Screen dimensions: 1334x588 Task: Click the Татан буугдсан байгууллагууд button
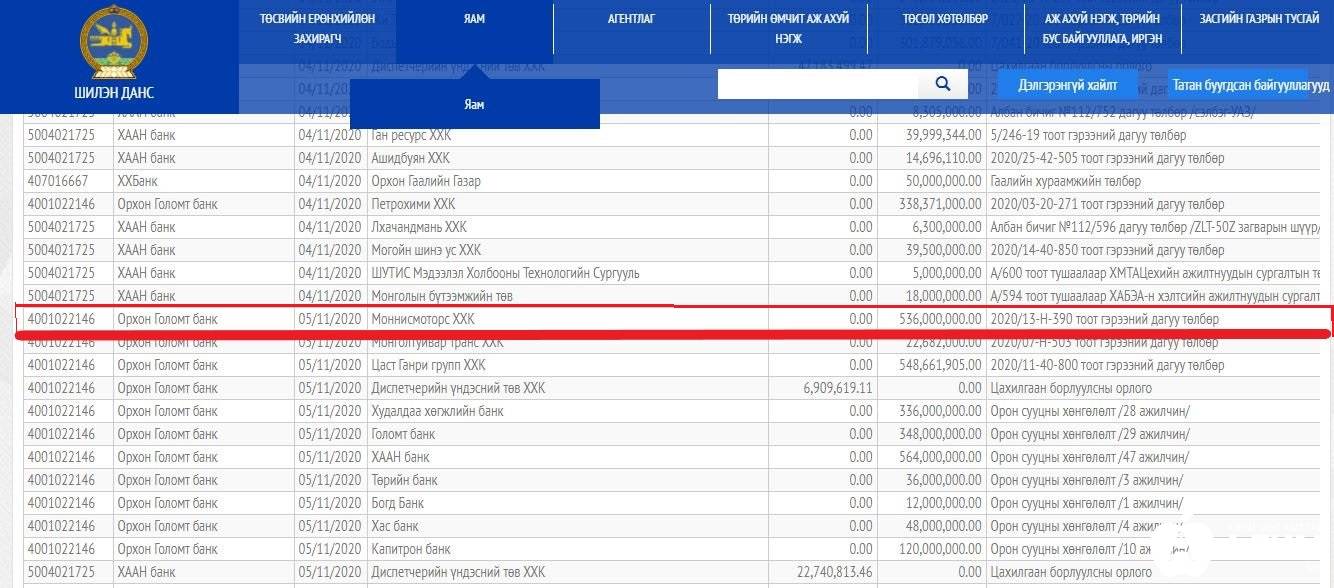[x=1250, y=86]
